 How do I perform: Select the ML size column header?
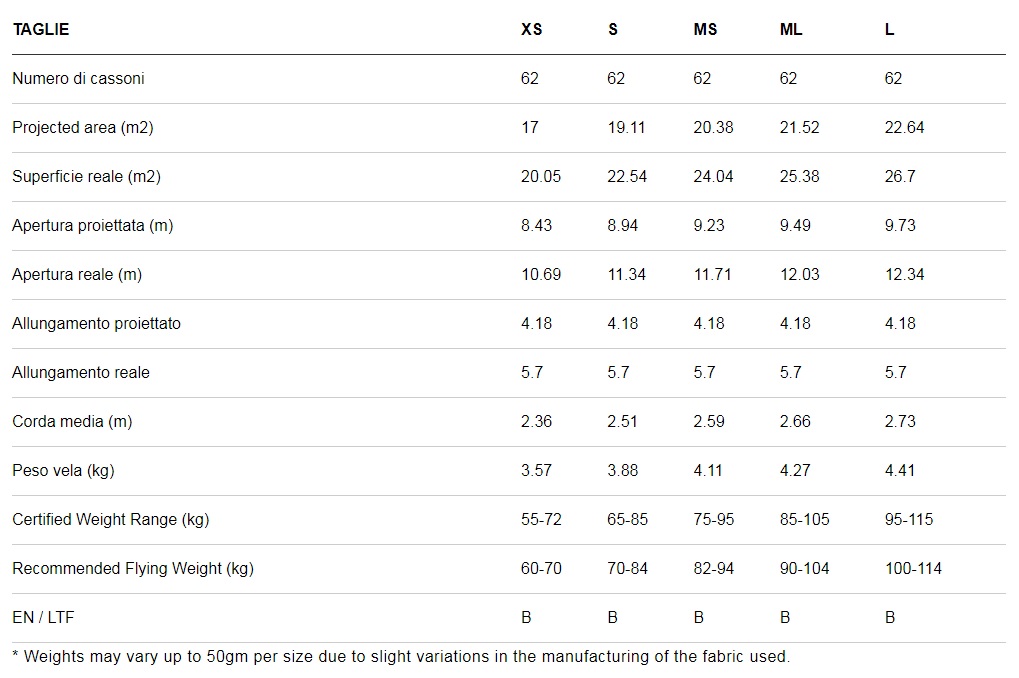click(x=791, y=29)
